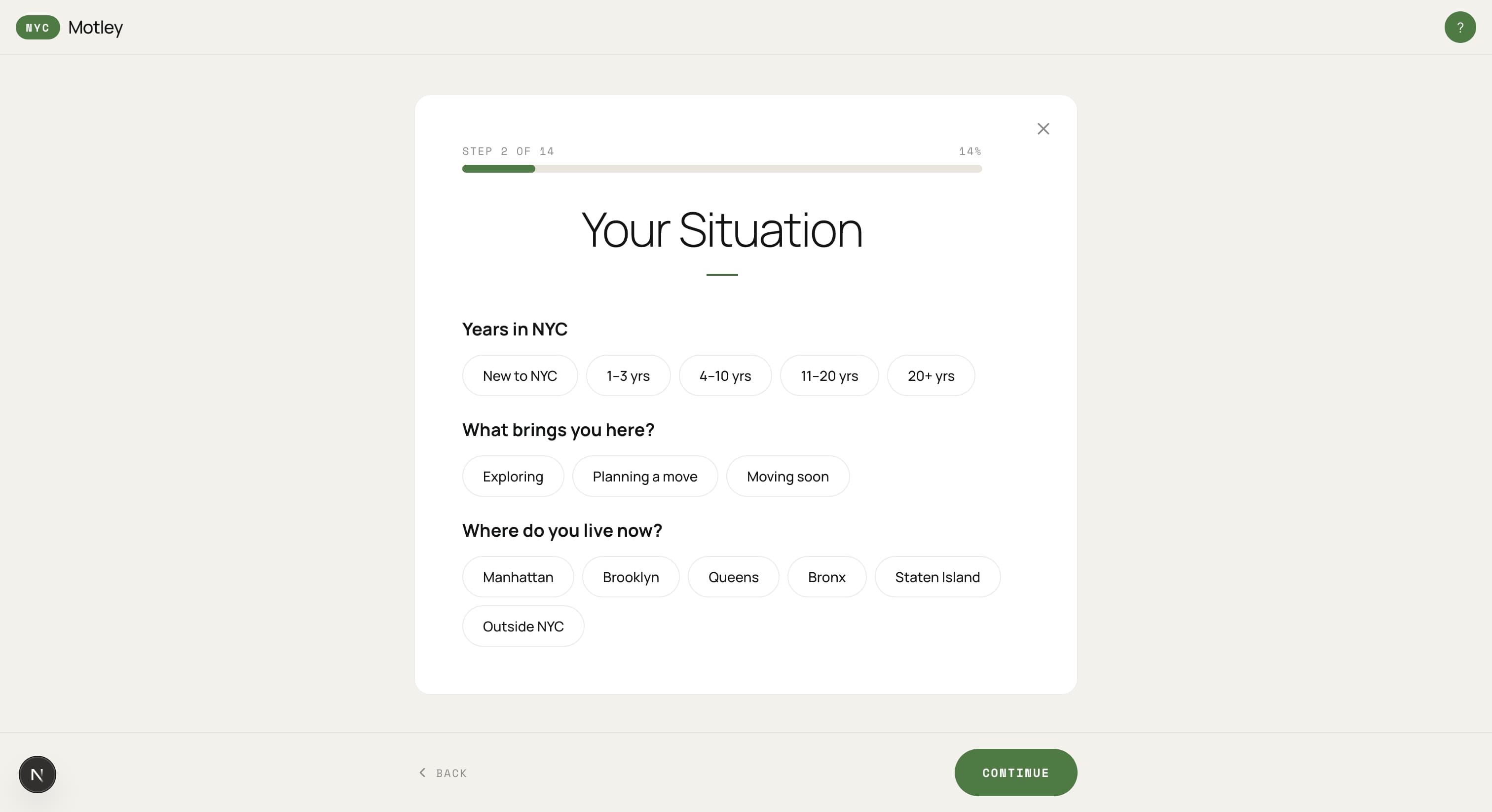Click the Years in NYC heading
Viewport: 1492px width, 812px height.
(x=514, y=330)
